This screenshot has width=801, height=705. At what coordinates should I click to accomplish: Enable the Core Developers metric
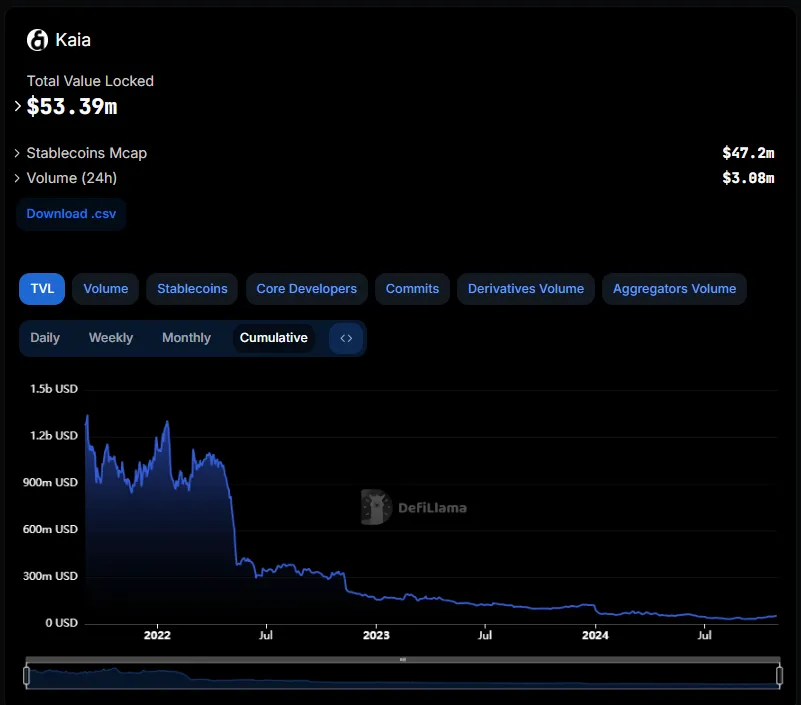[x=306, y=289]
